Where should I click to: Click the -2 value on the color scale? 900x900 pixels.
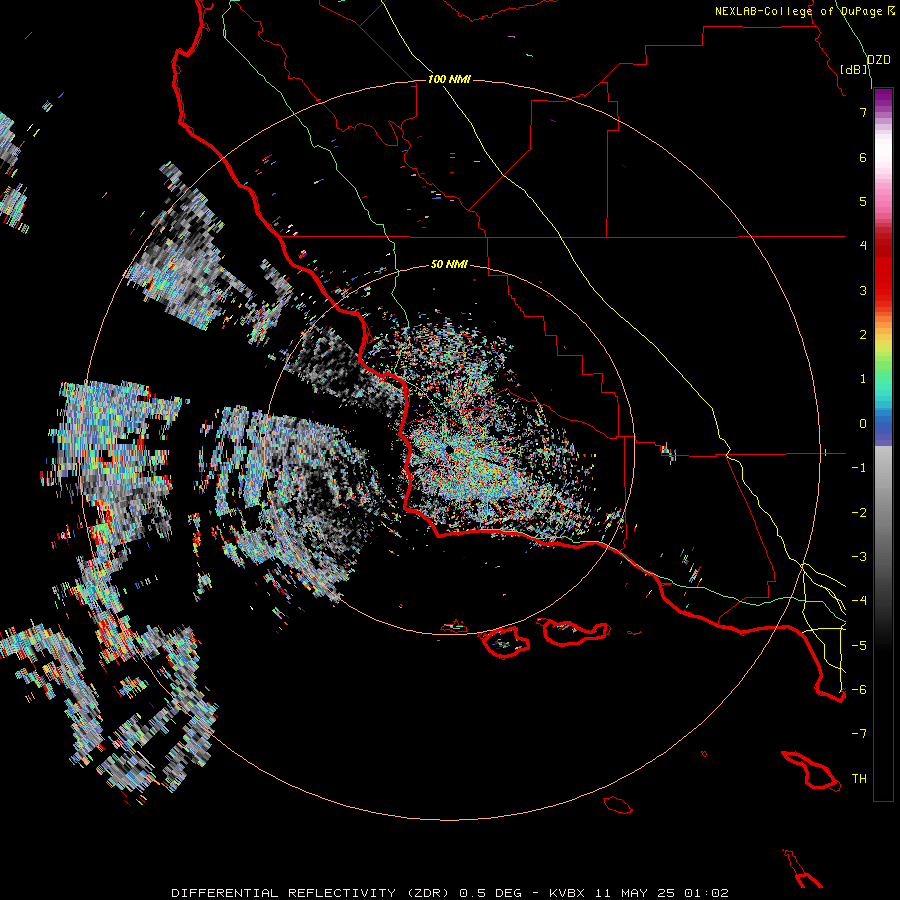(x=859, y=513)
